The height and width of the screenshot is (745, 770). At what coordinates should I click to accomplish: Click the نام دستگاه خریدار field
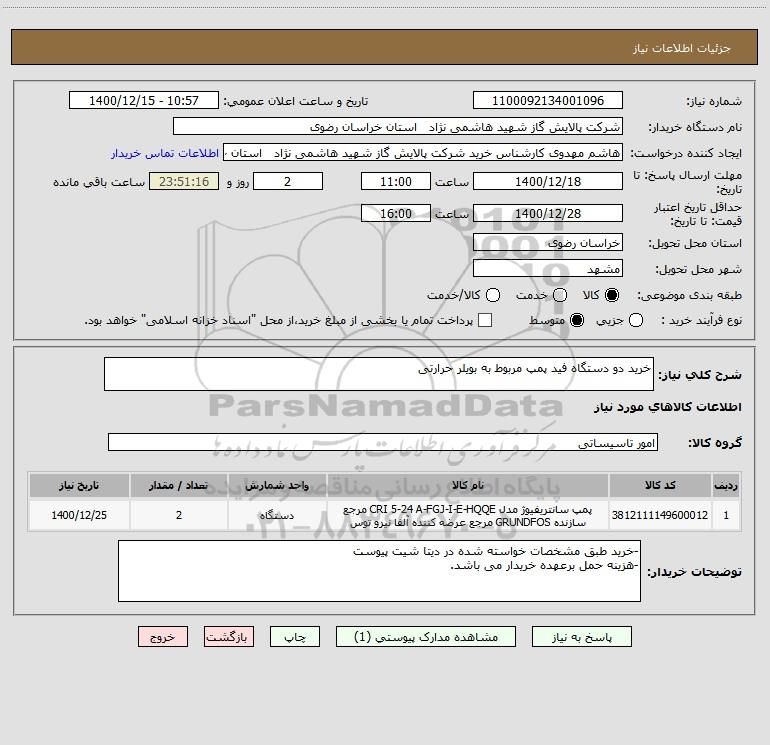click(398, 126)
